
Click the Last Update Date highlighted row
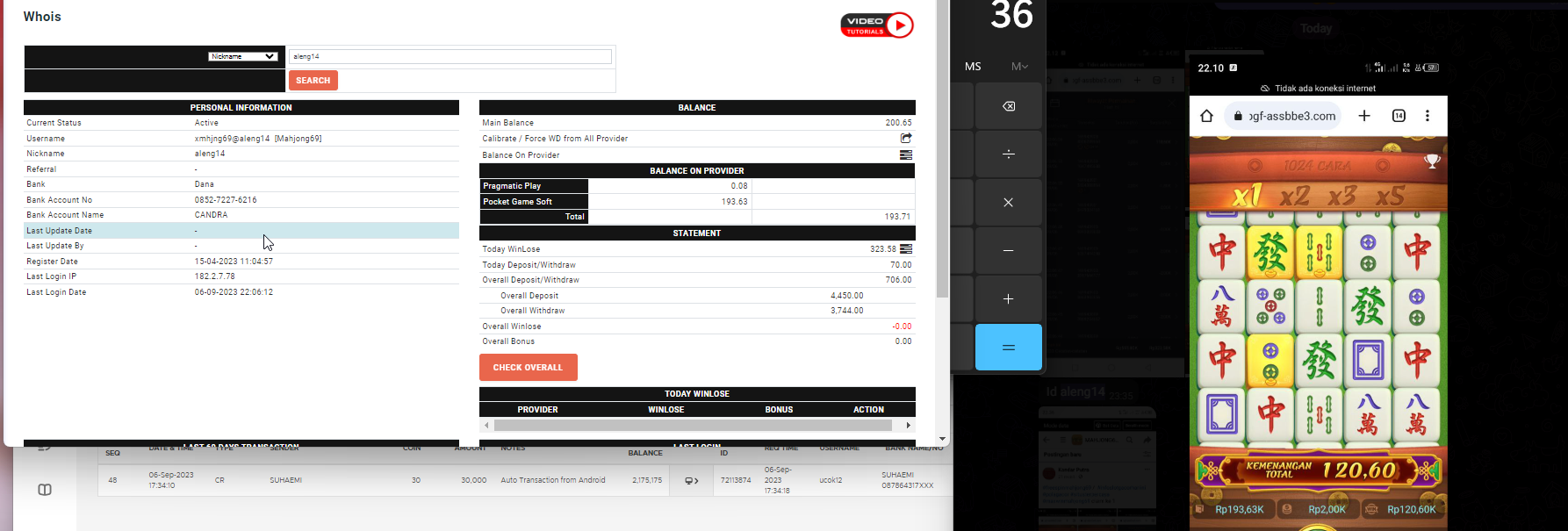(241, 231)
